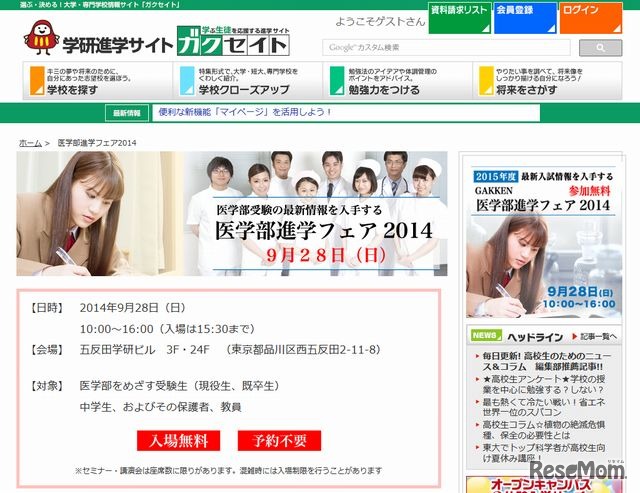Open the 高校生アンケート news link
Viewport: 640px width, 493px height.
tap(543, 384)
